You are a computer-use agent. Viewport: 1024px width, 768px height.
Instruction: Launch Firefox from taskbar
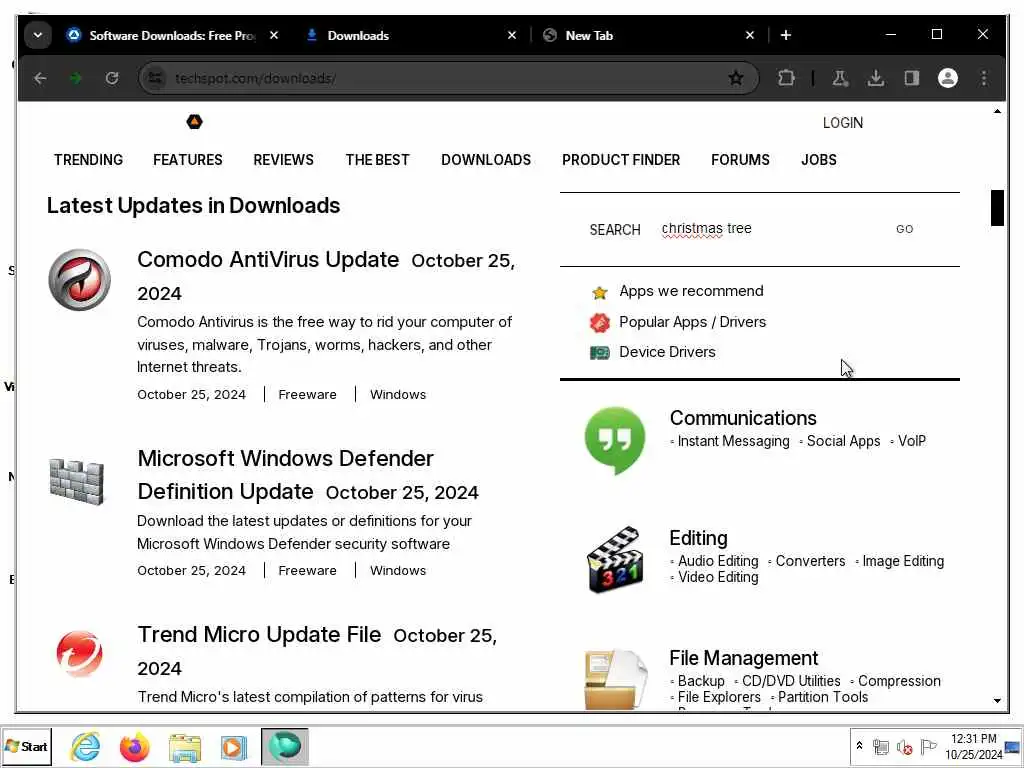[x=135, y=746]
